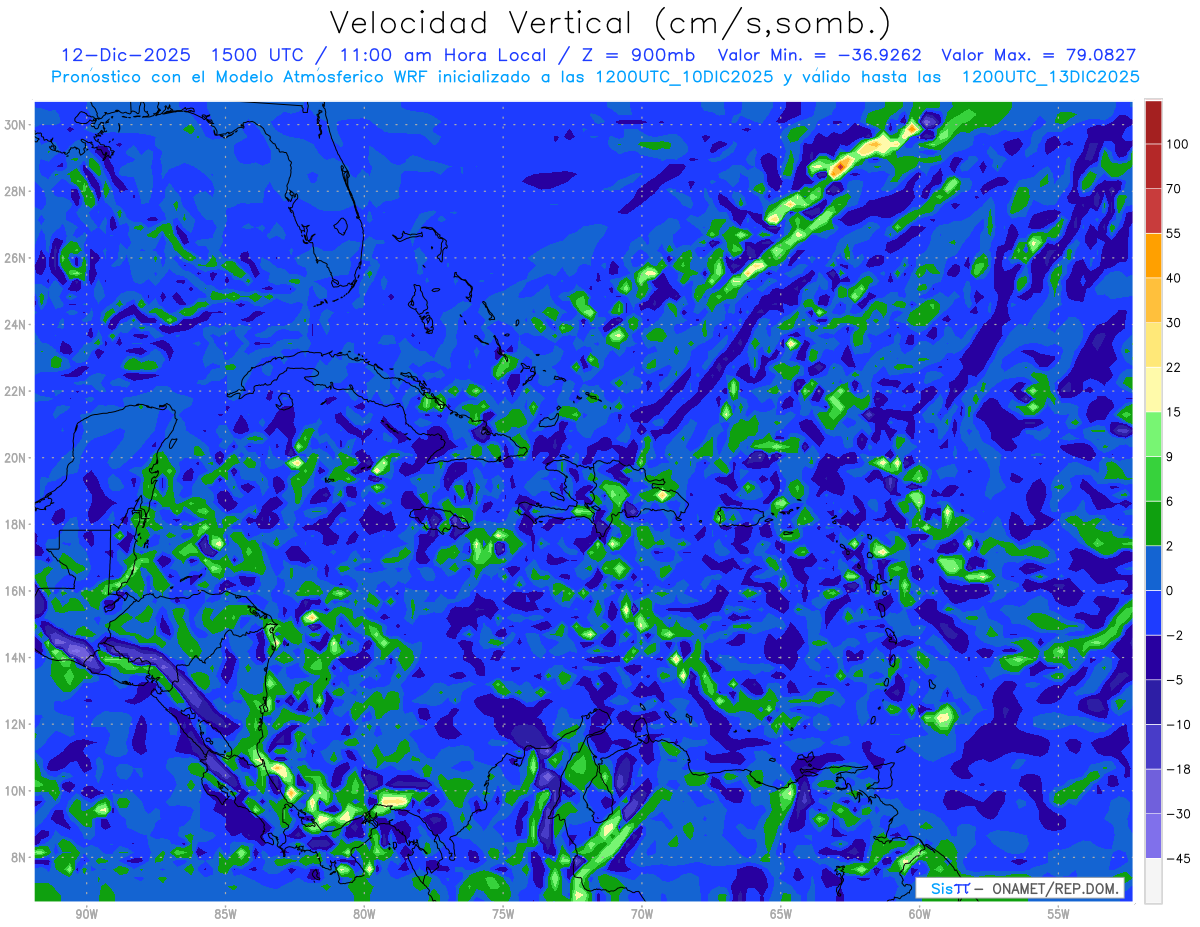Select the green swatch between 6 and 9
The height and width of the screenshot is (927, 1200).
[x=1153, y=478]
